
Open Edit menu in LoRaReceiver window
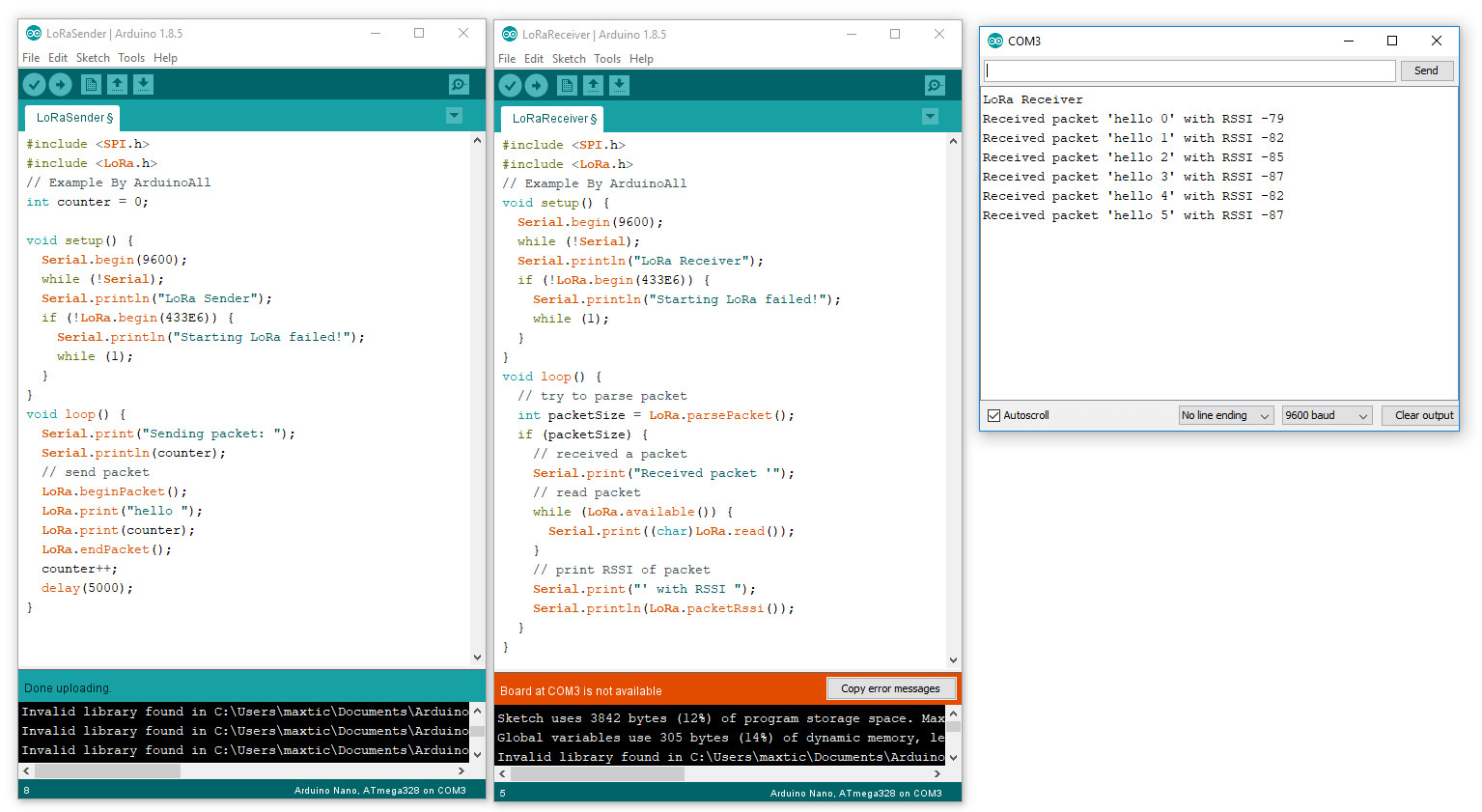point(534,59)
